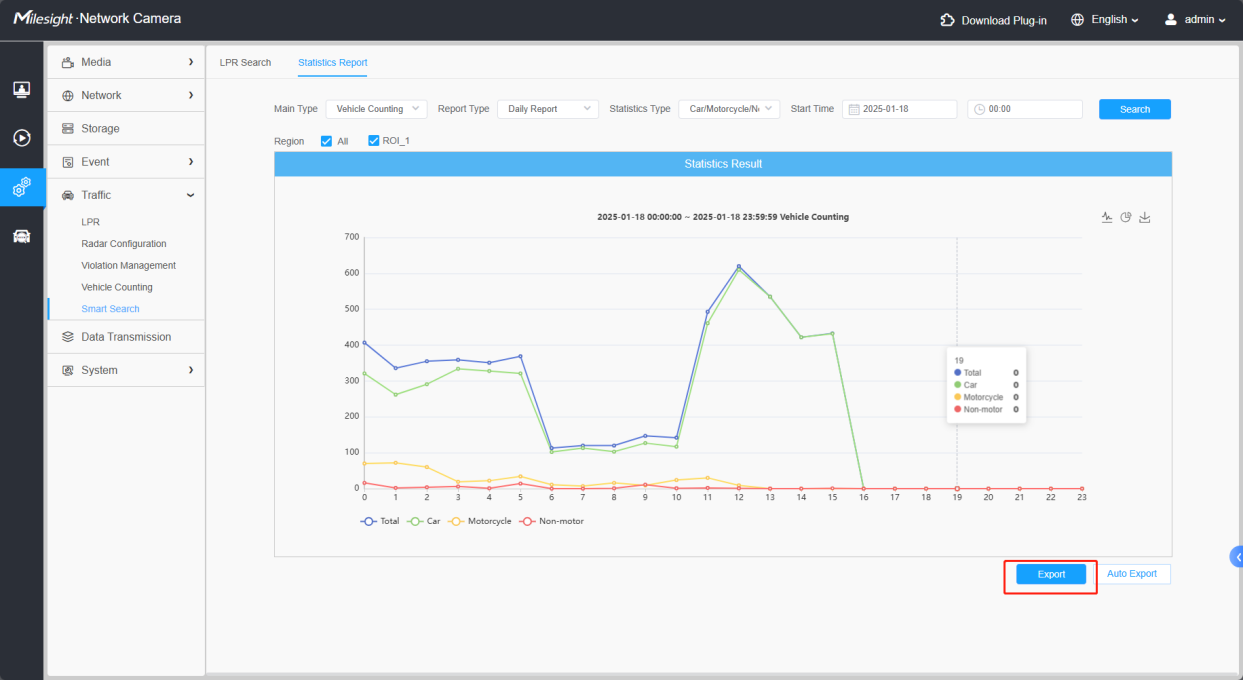Open the vehicle icon in the left sidebar
The width and height of the screenshot is (1243, 680).
(21, 236)
